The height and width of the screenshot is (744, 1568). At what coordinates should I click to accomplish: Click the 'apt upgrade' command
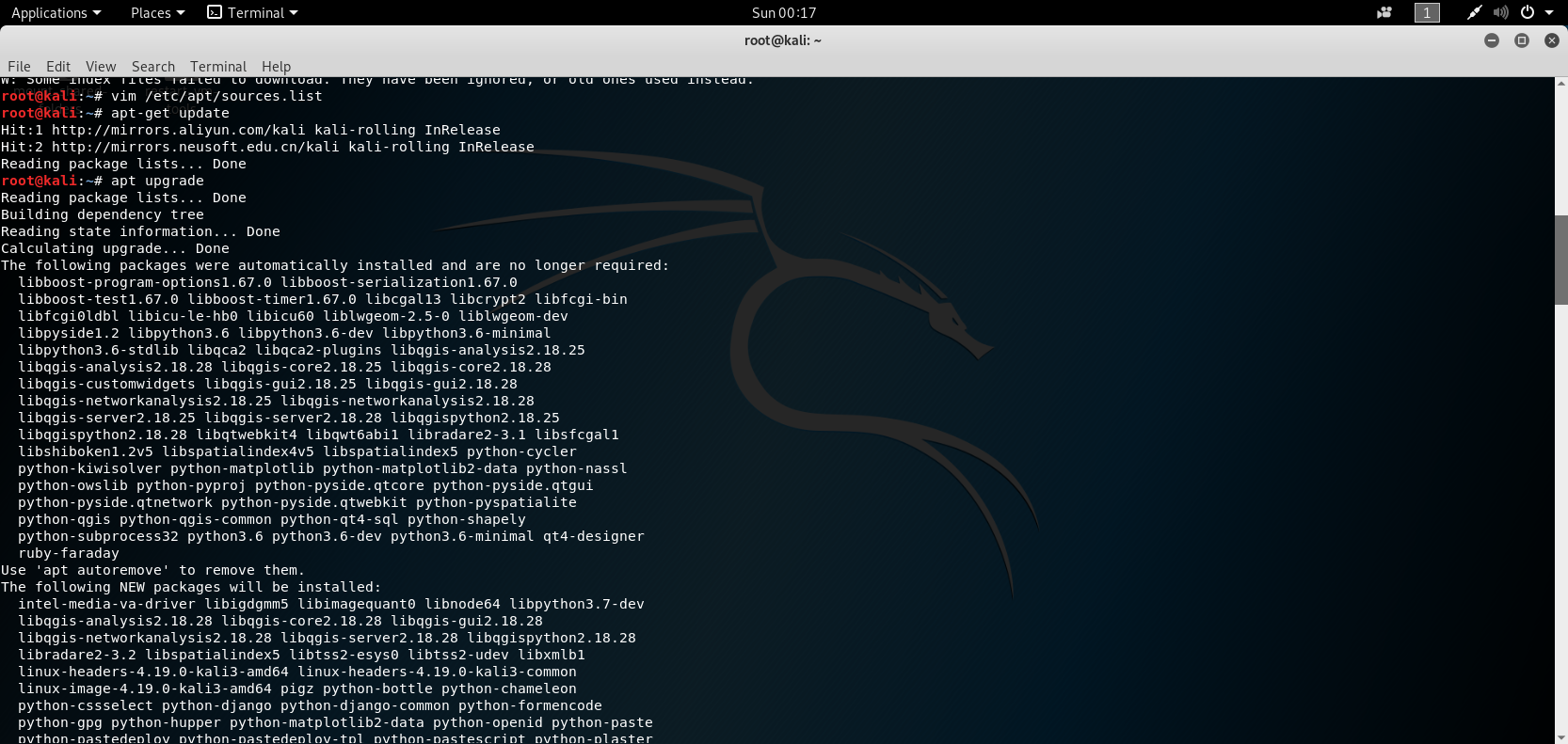pyautogui.click(x=157, y=181)
